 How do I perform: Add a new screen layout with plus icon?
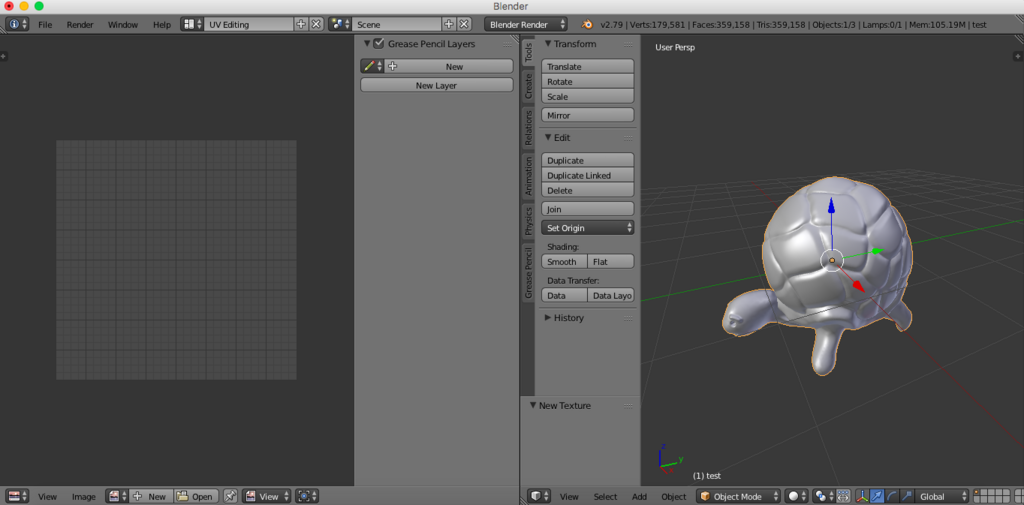click(301, 24)
